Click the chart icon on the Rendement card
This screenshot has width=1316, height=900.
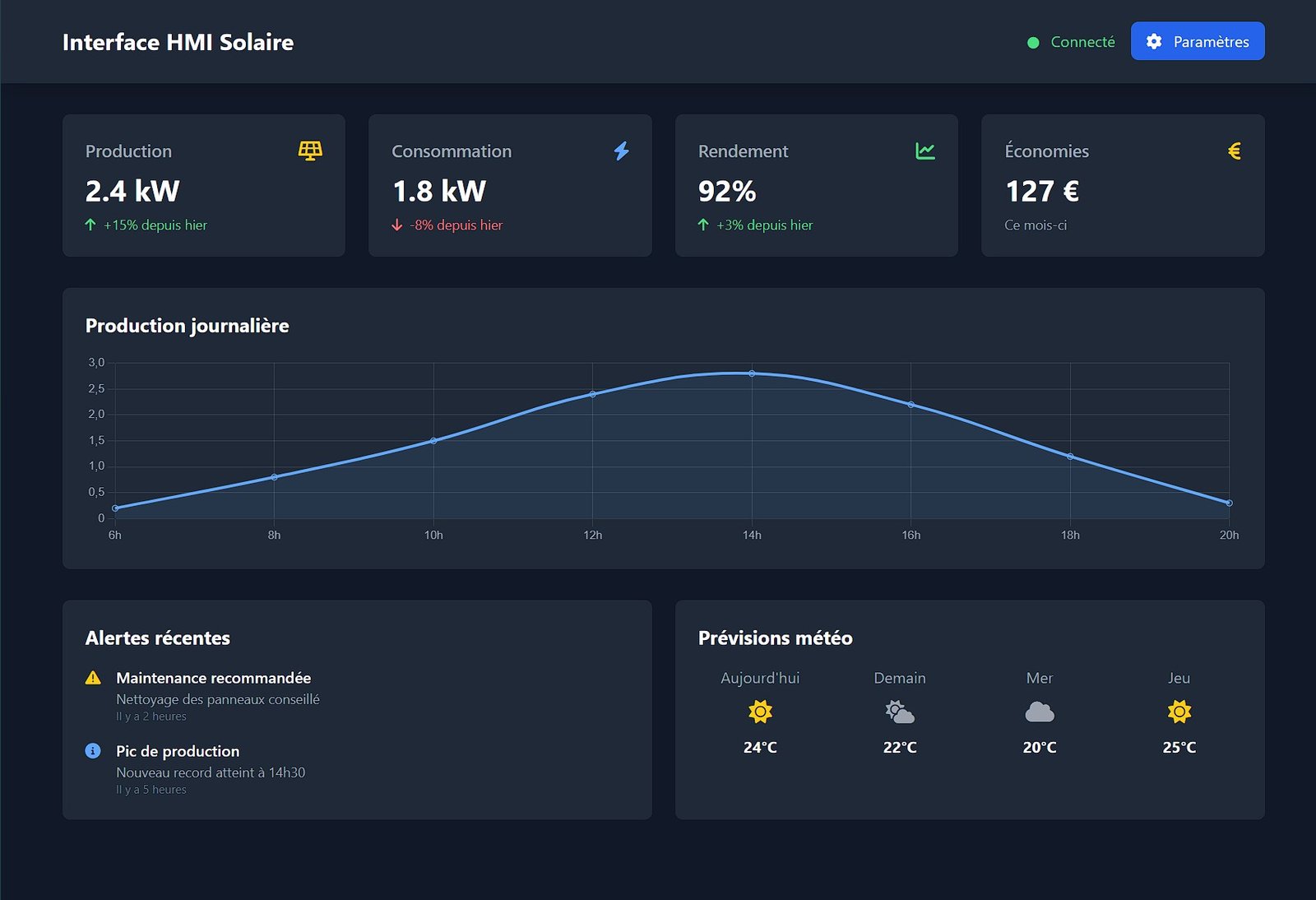[927, 151]
